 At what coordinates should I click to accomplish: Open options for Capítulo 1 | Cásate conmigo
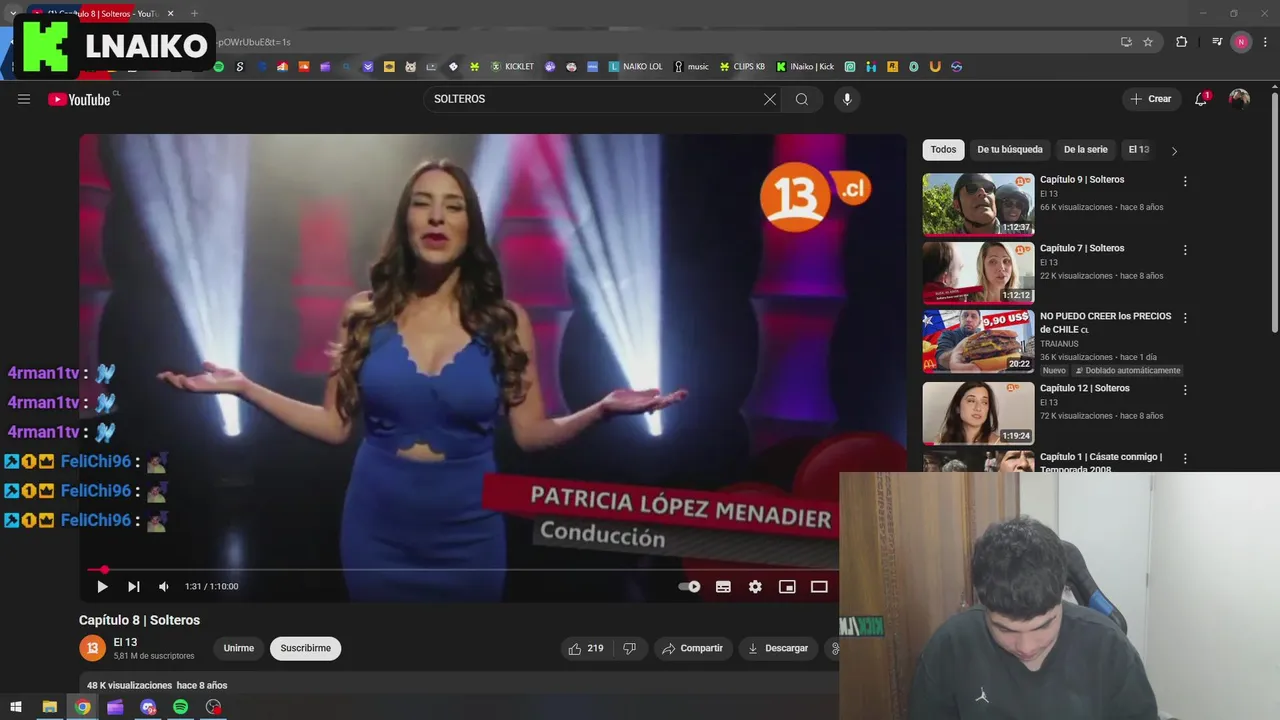(1185, 459)
